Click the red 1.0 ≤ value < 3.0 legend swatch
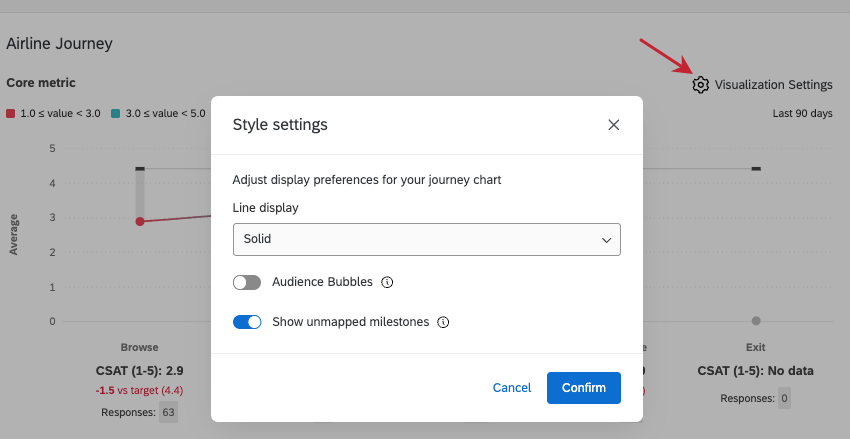Image resolution: width=850 pixels, height=439 pixels. [x=10, y=114]
